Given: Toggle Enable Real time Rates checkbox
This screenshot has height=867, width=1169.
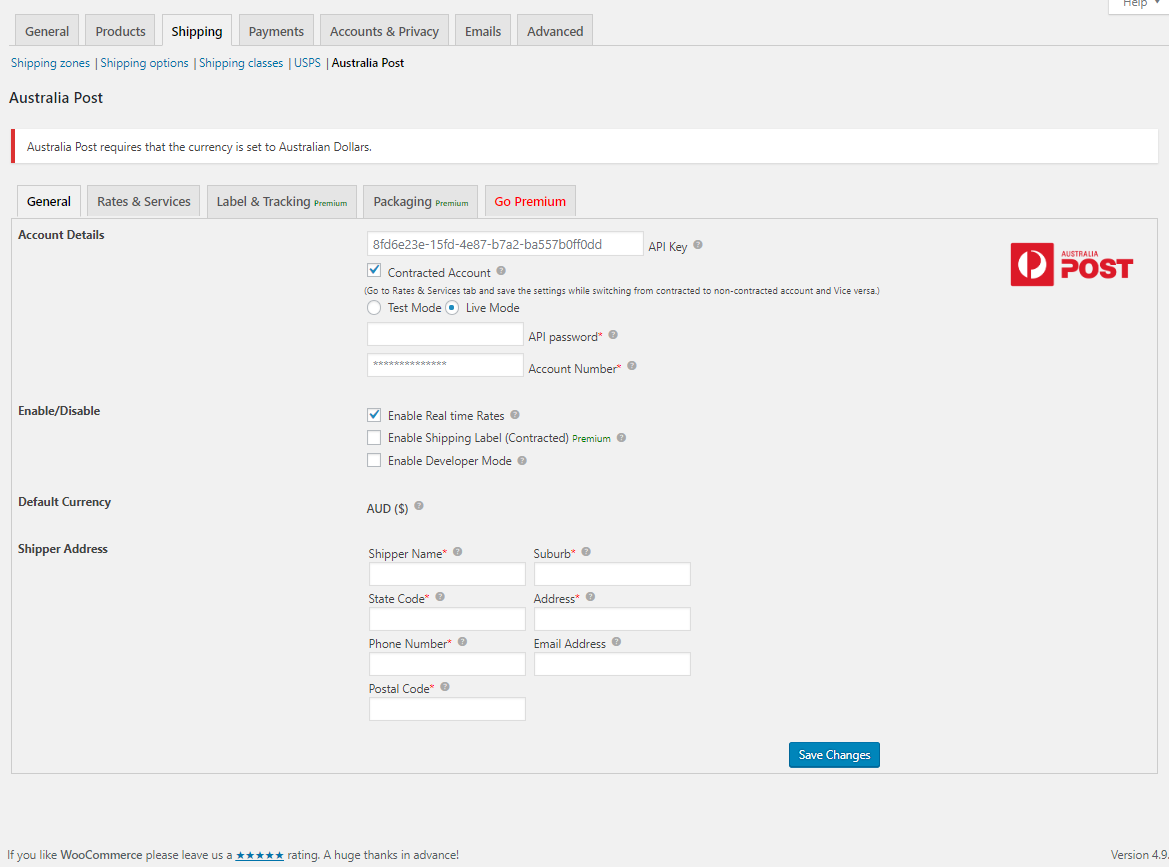Looking at the screenshot, I should pyautogui.click(x=374, y=414).
